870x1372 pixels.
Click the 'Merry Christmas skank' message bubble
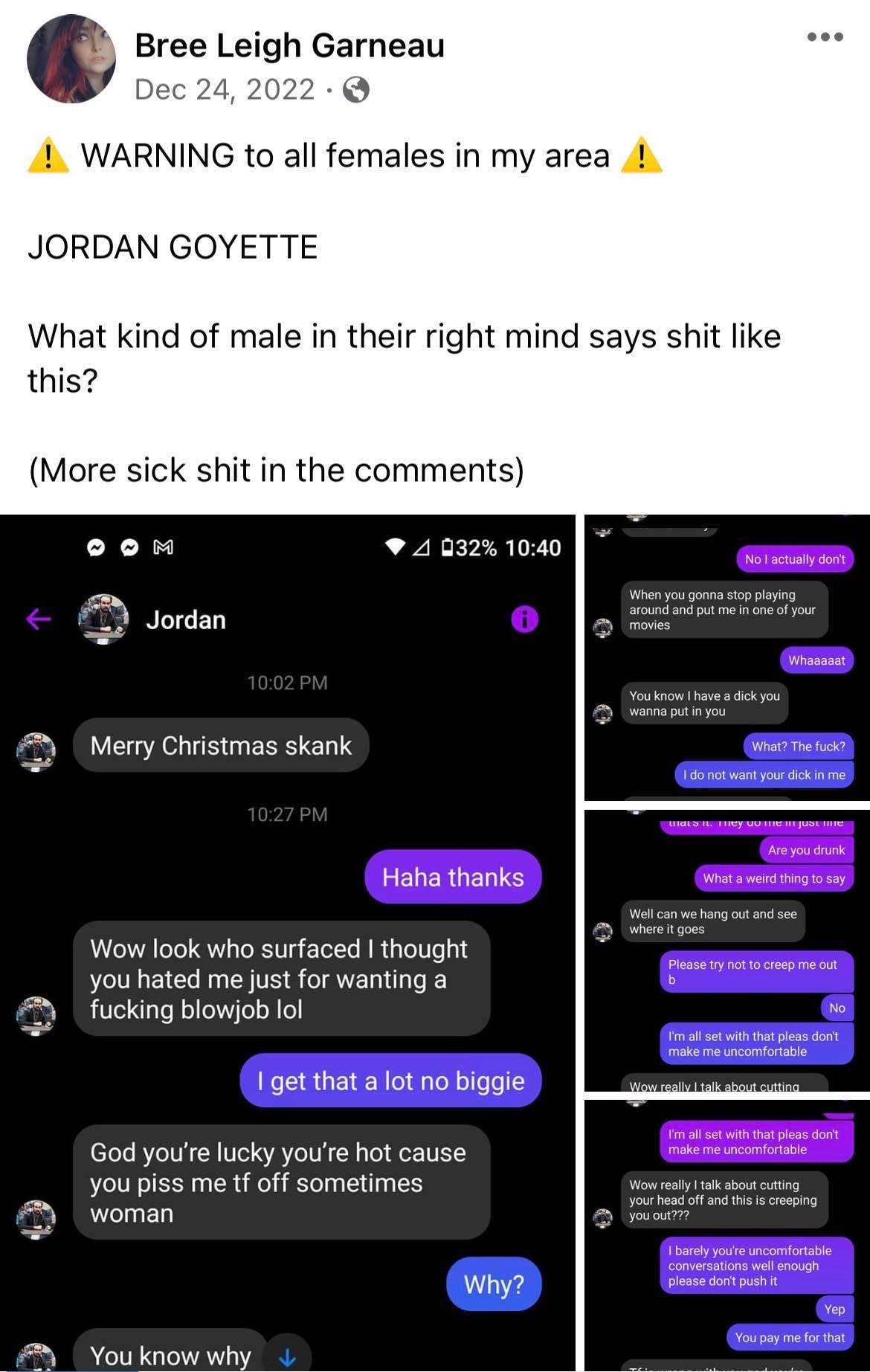click(221, 745)
